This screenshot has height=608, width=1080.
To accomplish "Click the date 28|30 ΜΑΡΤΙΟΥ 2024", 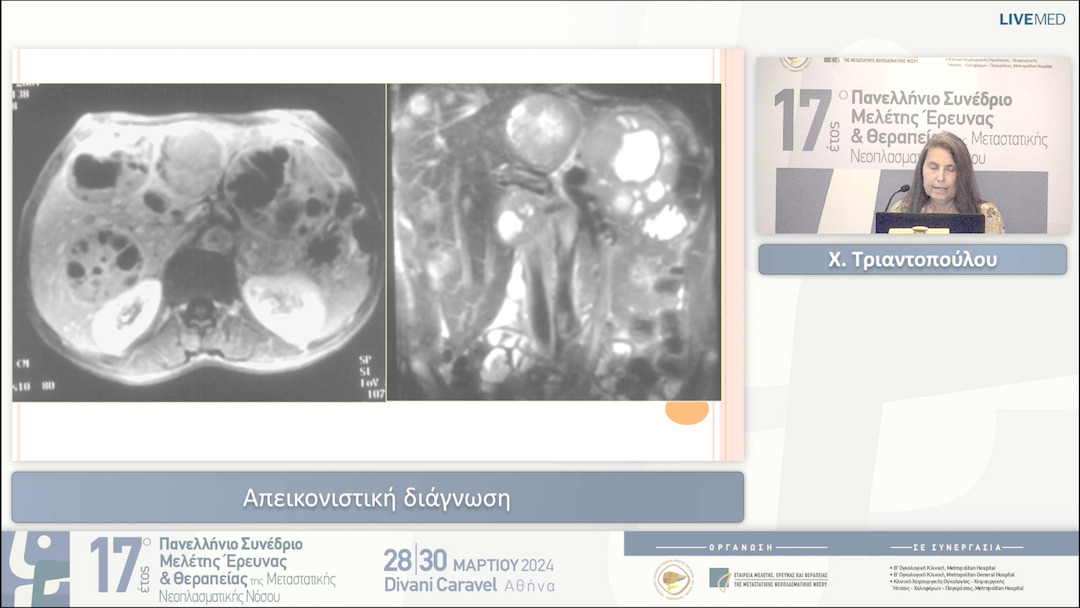I will pyautogui.click(x=468, y=562).
